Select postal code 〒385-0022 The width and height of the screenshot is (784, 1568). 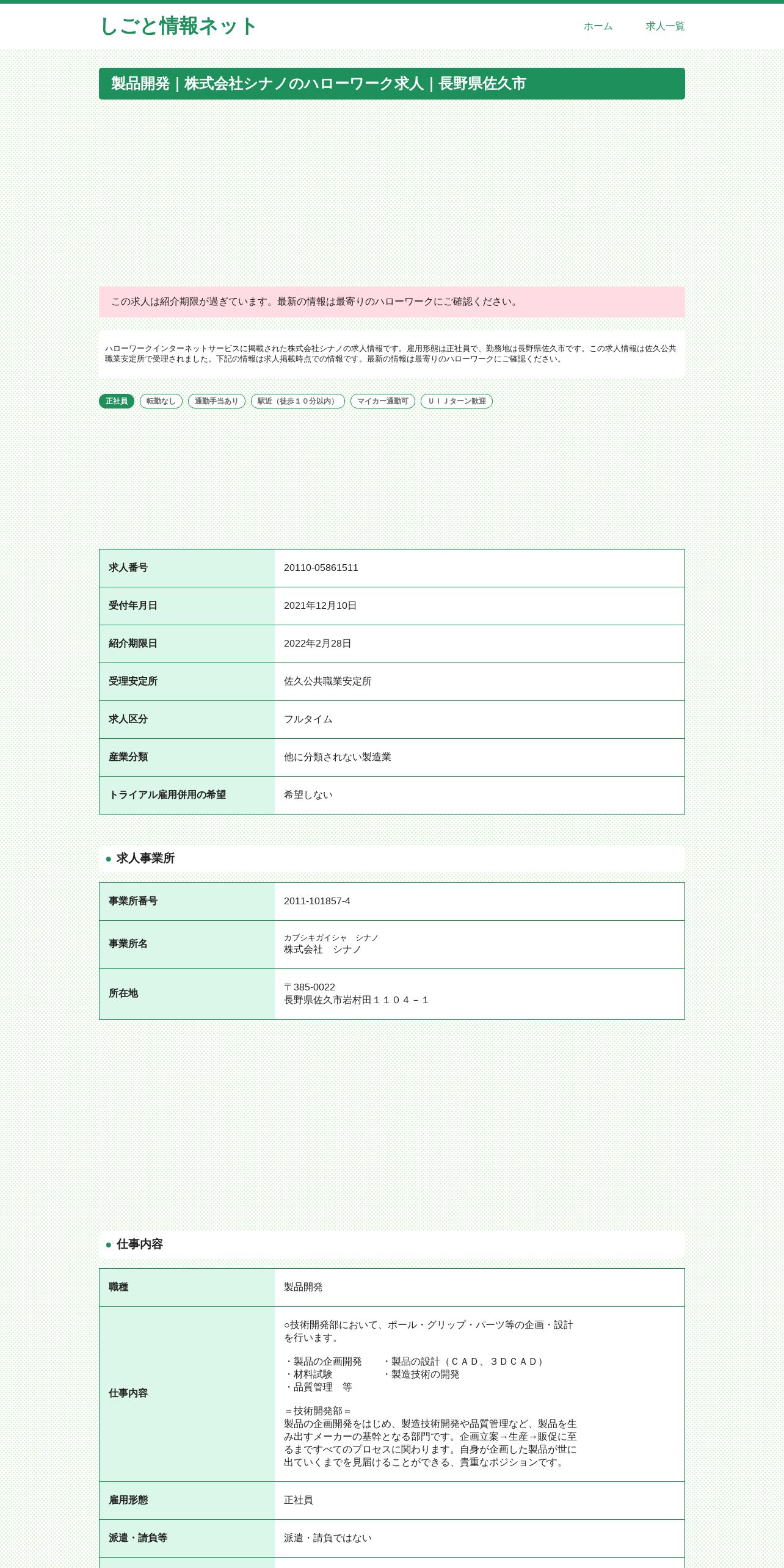[310, 987]
